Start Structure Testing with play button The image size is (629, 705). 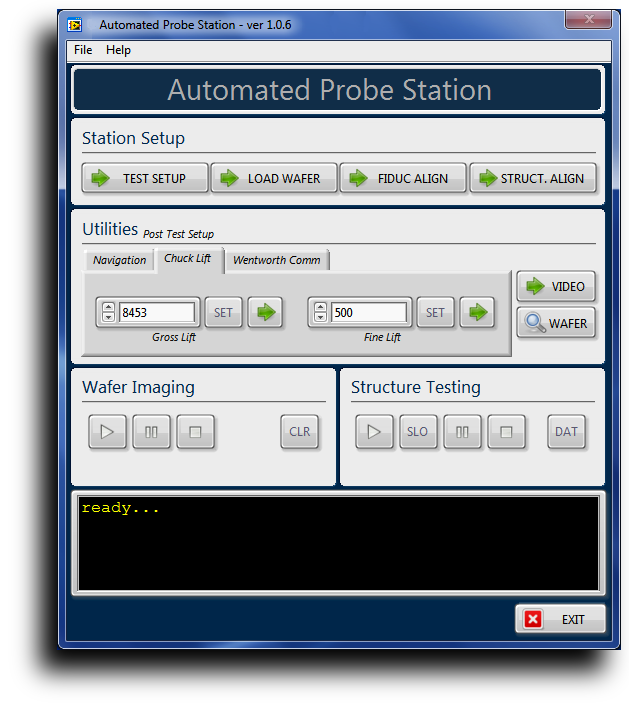pyautogui.click(x=374, y=432)
